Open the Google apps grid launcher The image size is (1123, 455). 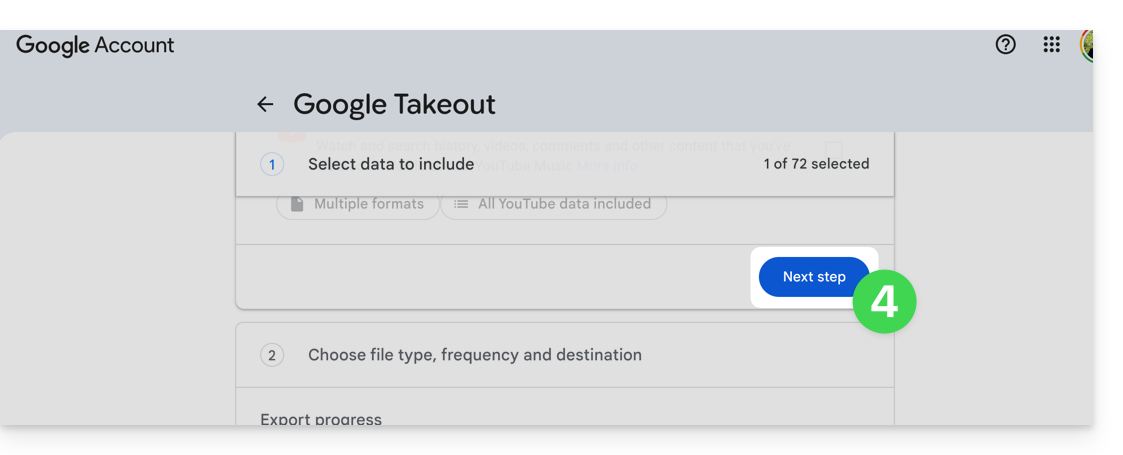click(x=1052, y=45)
